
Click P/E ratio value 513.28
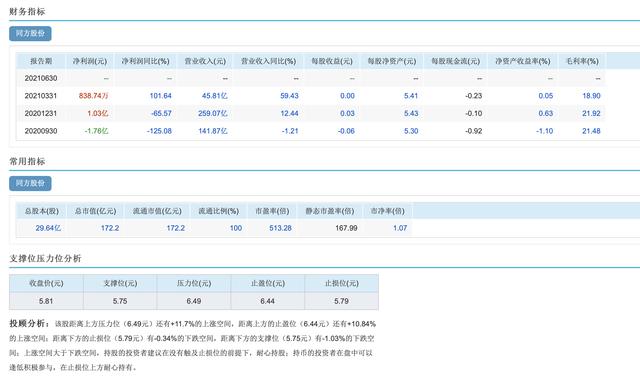point(280,228)
